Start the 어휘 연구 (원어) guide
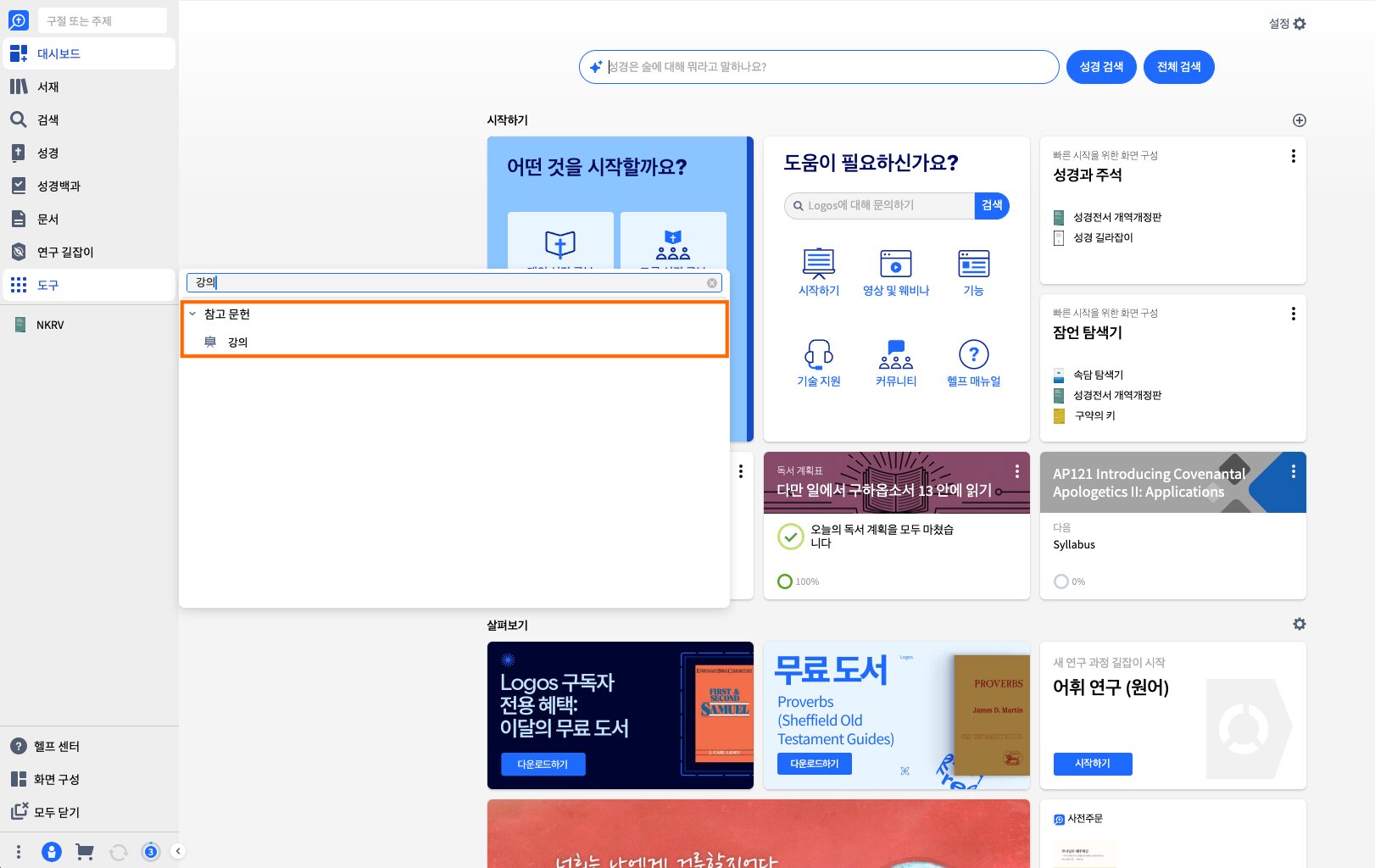The height and width of the screenshot is (868, 1375). coord(1093,763)
